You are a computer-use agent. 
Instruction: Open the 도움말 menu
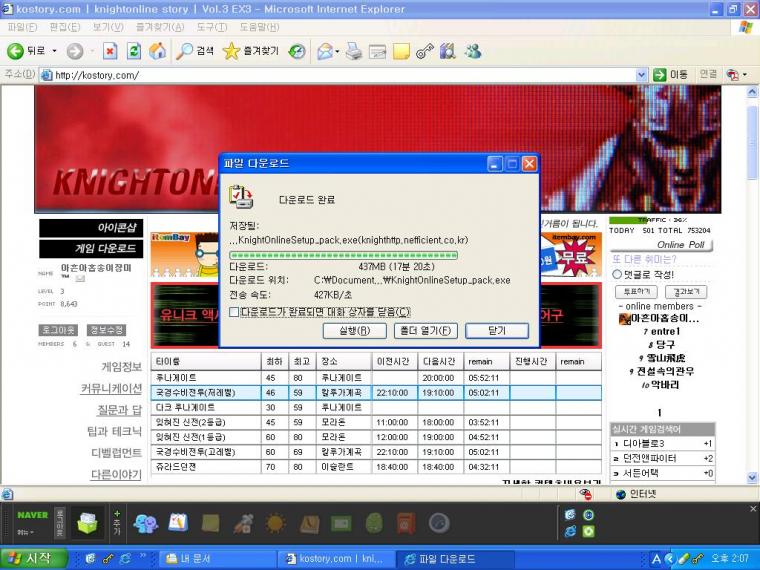tap(259, 28)
